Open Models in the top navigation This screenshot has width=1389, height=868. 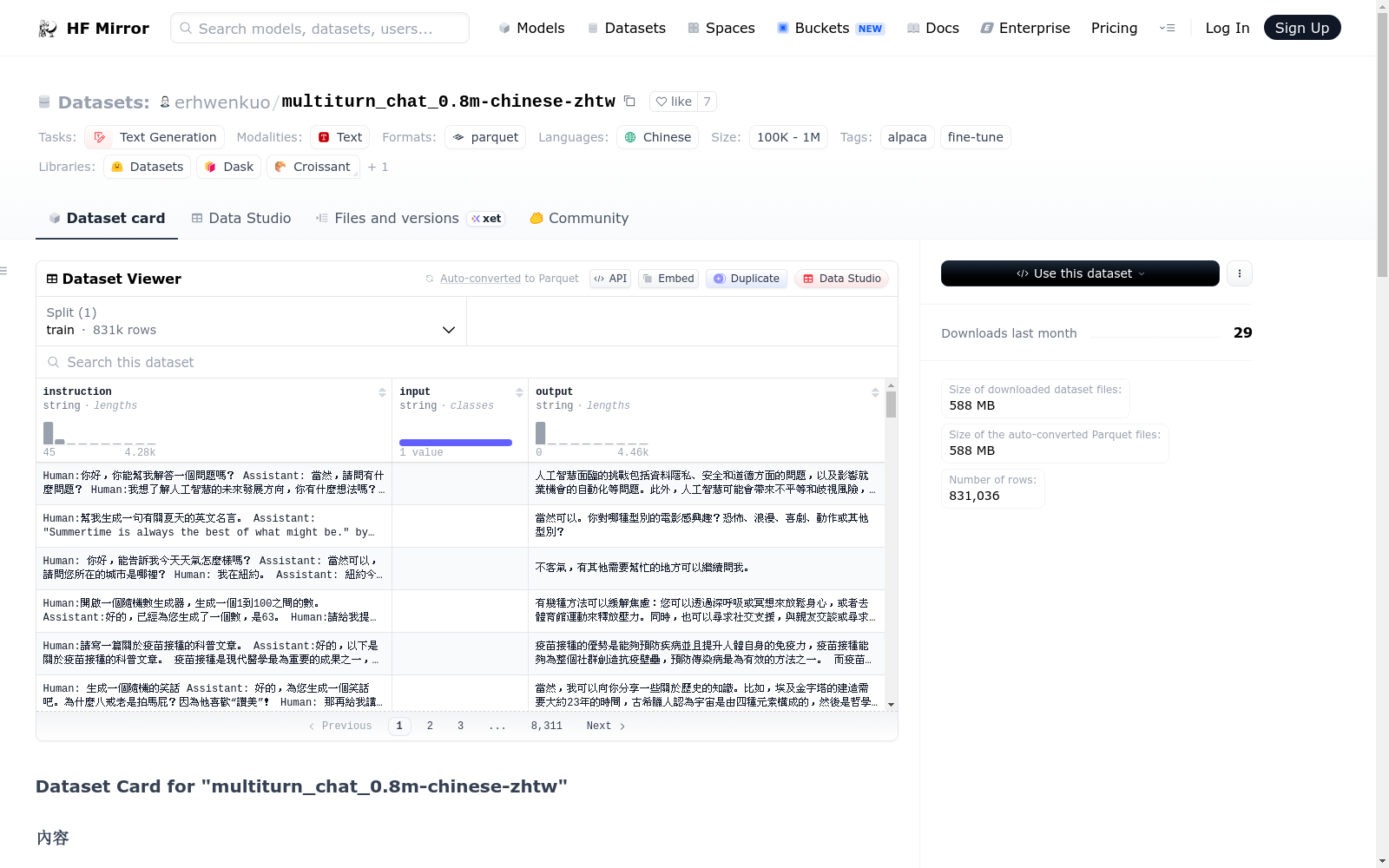coord(531,28)
